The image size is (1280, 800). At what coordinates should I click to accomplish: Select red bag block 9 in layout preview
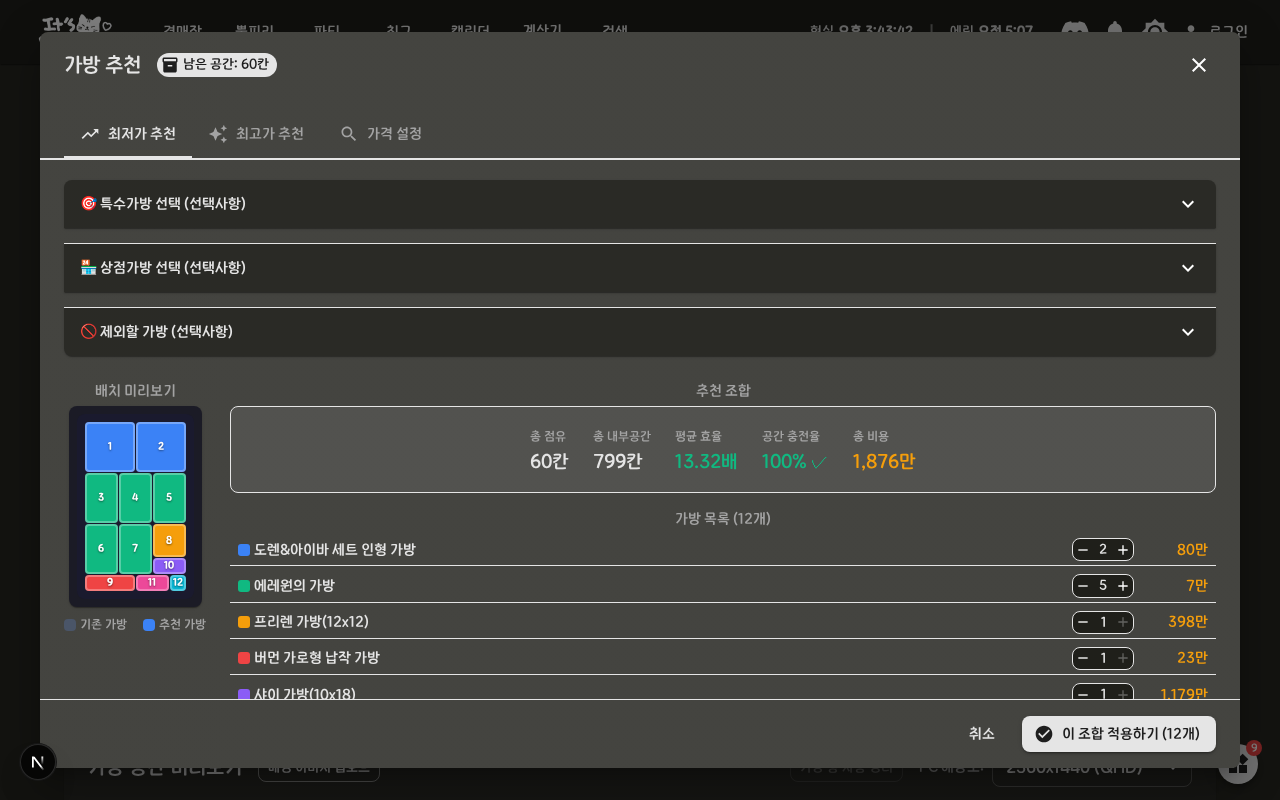point(110,583)
